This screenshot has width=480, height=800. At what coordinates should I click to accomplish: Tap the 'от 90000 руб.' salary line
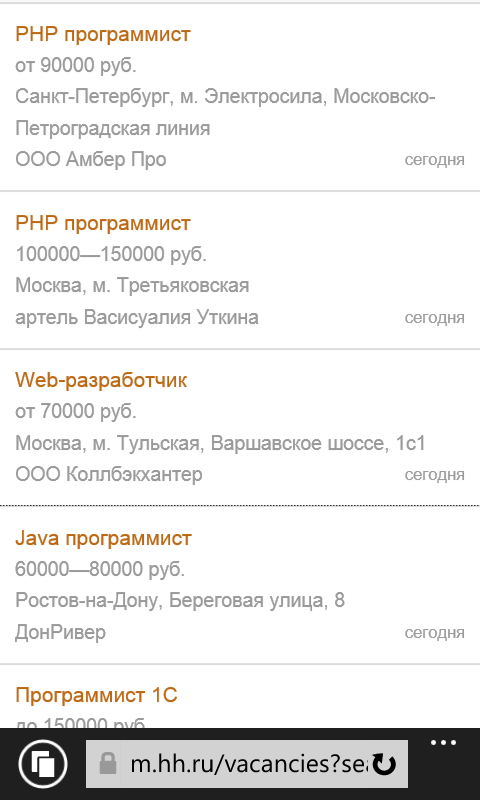click(76, 66)
